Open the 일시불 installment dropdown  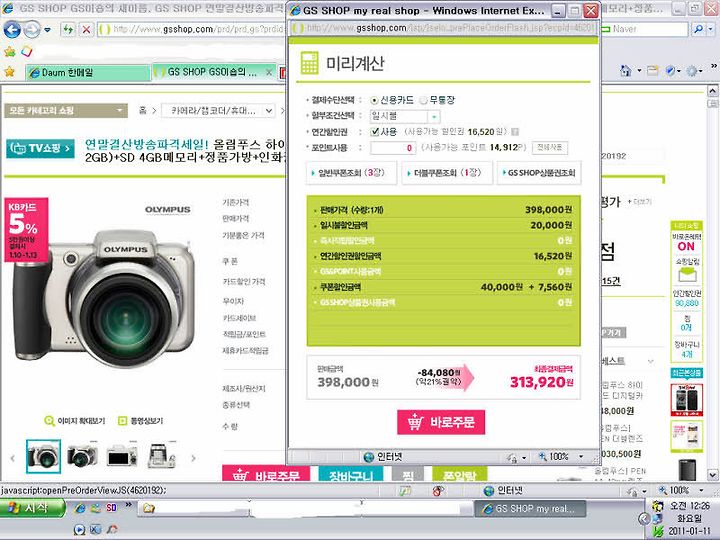434,117
